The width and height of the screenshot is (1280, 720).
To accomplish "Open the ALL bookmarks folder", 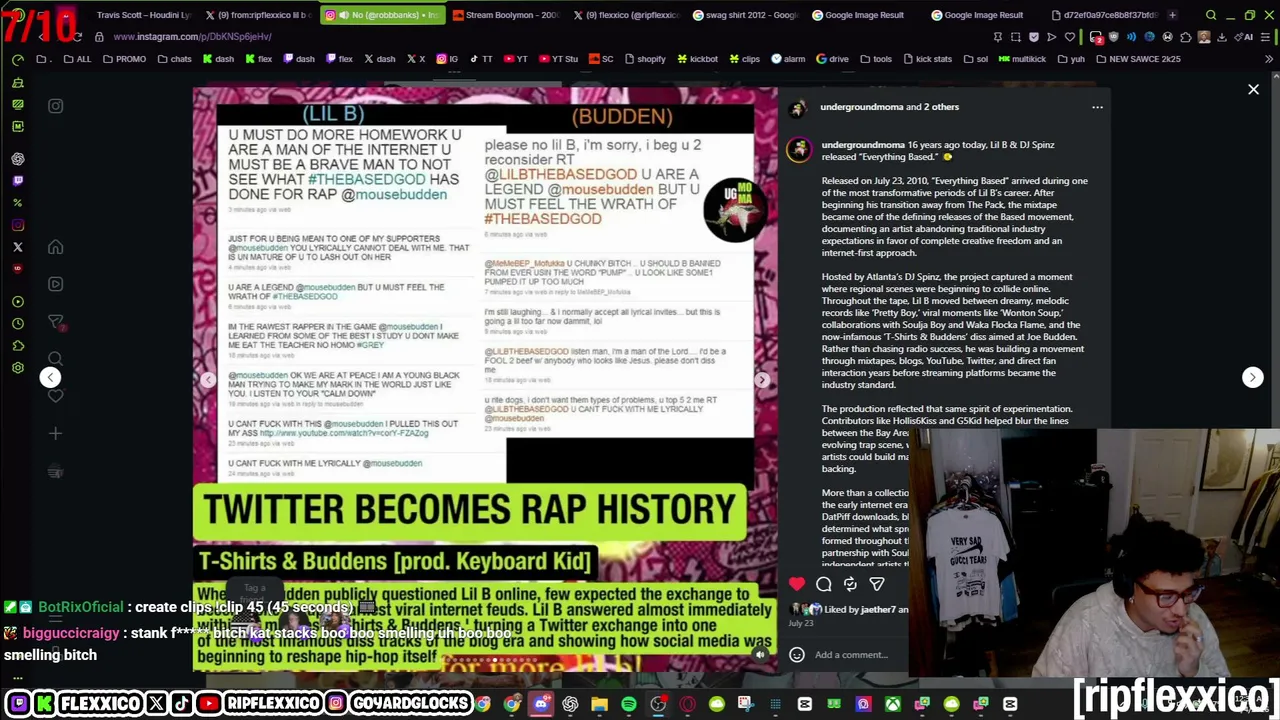I will [x=77, y=59].
